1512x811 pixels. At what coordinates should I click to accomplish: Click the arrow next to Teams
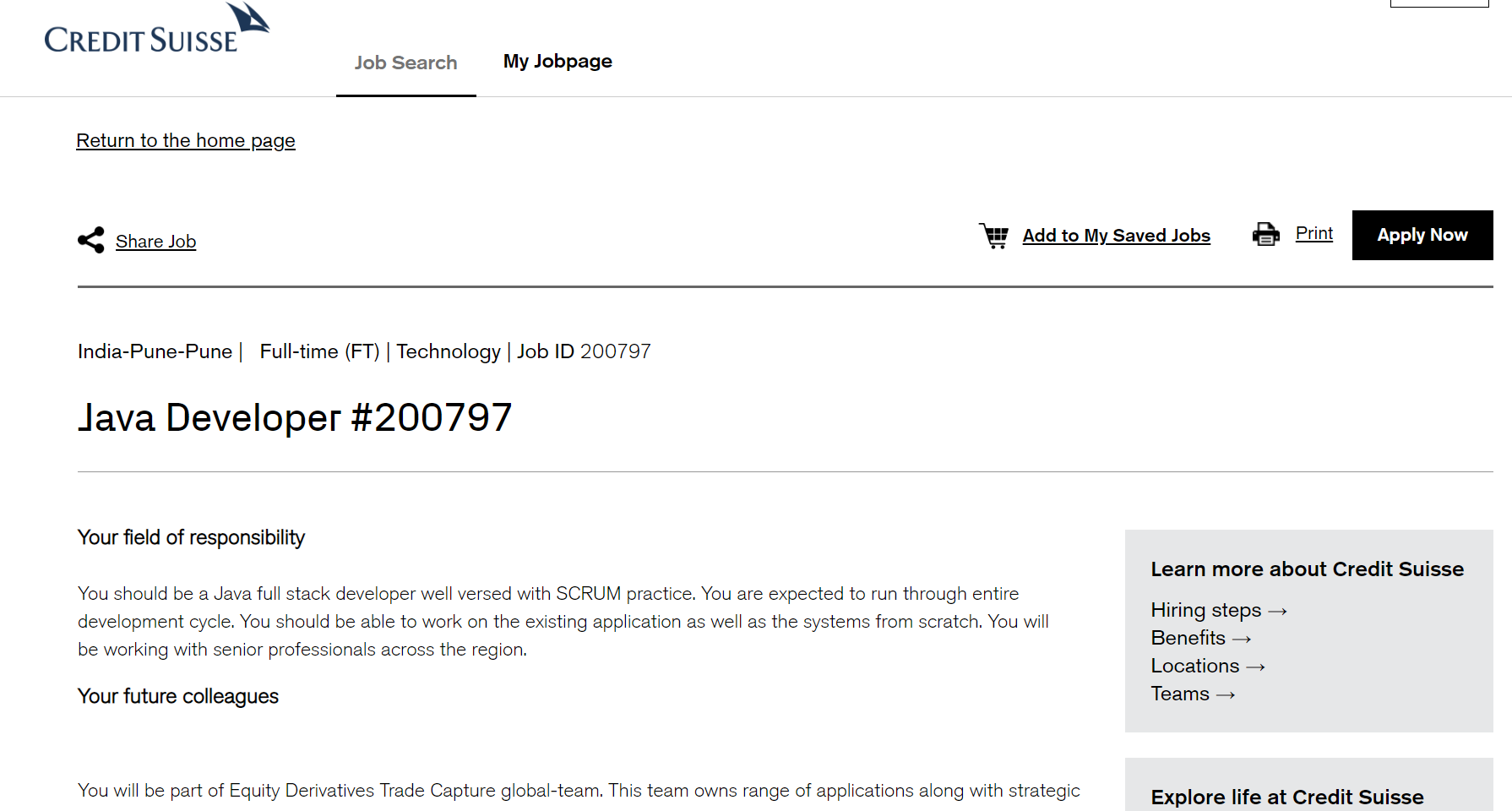(x=1226, y=694)
